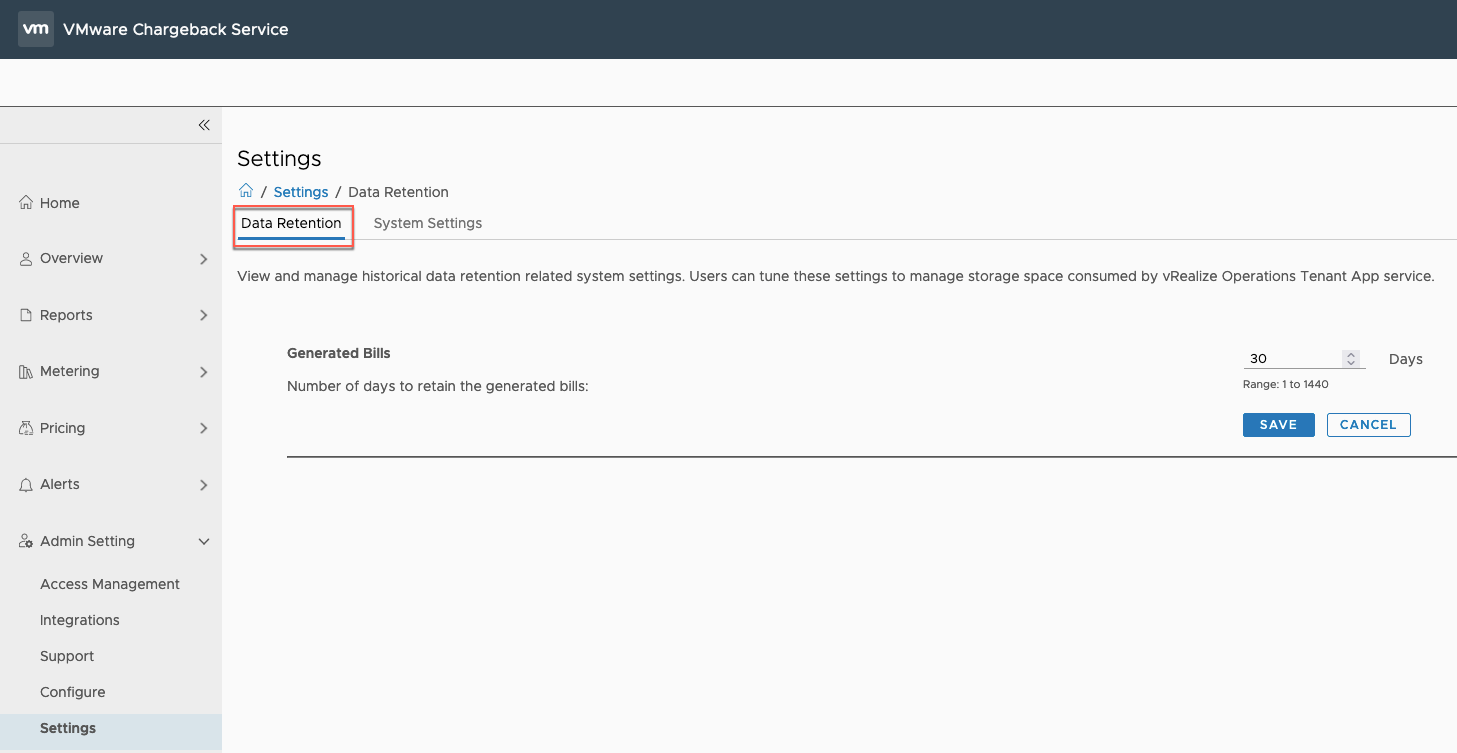Expand the Reports section chevron

click(x=204, y=315)
